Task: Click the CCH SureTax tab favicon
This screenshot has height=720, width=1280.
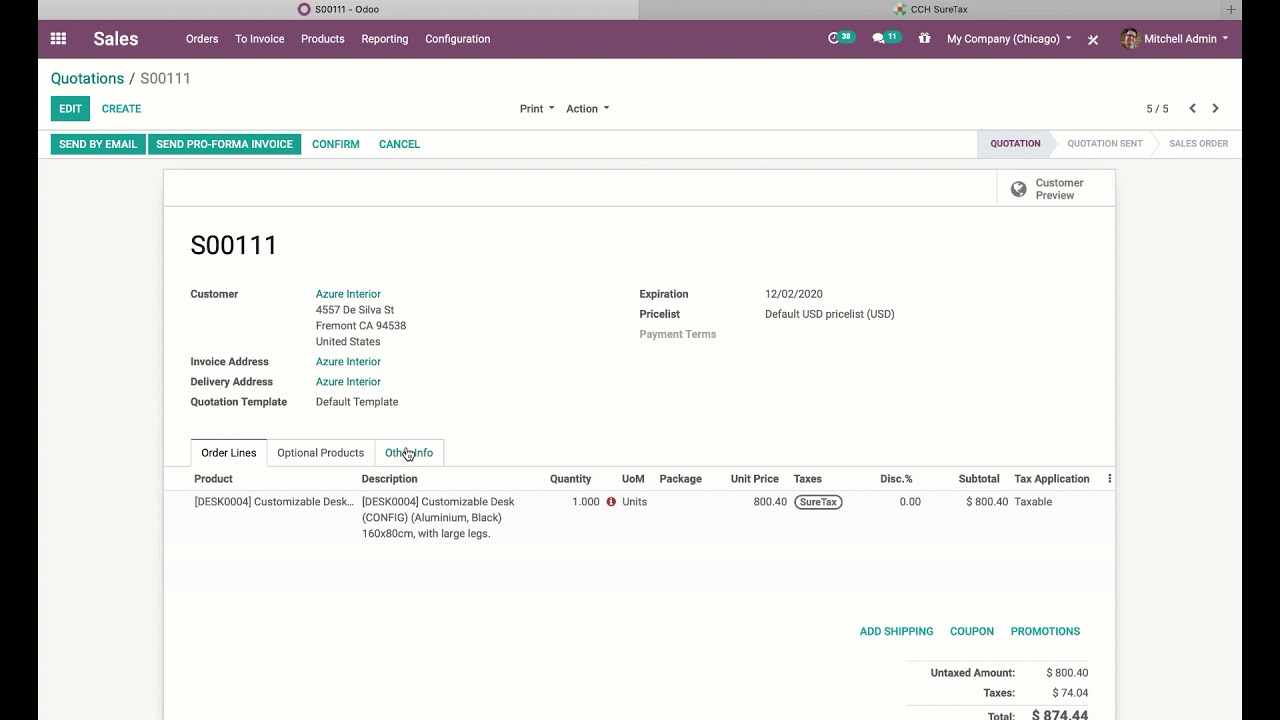Action: click(x=900, y=9)
